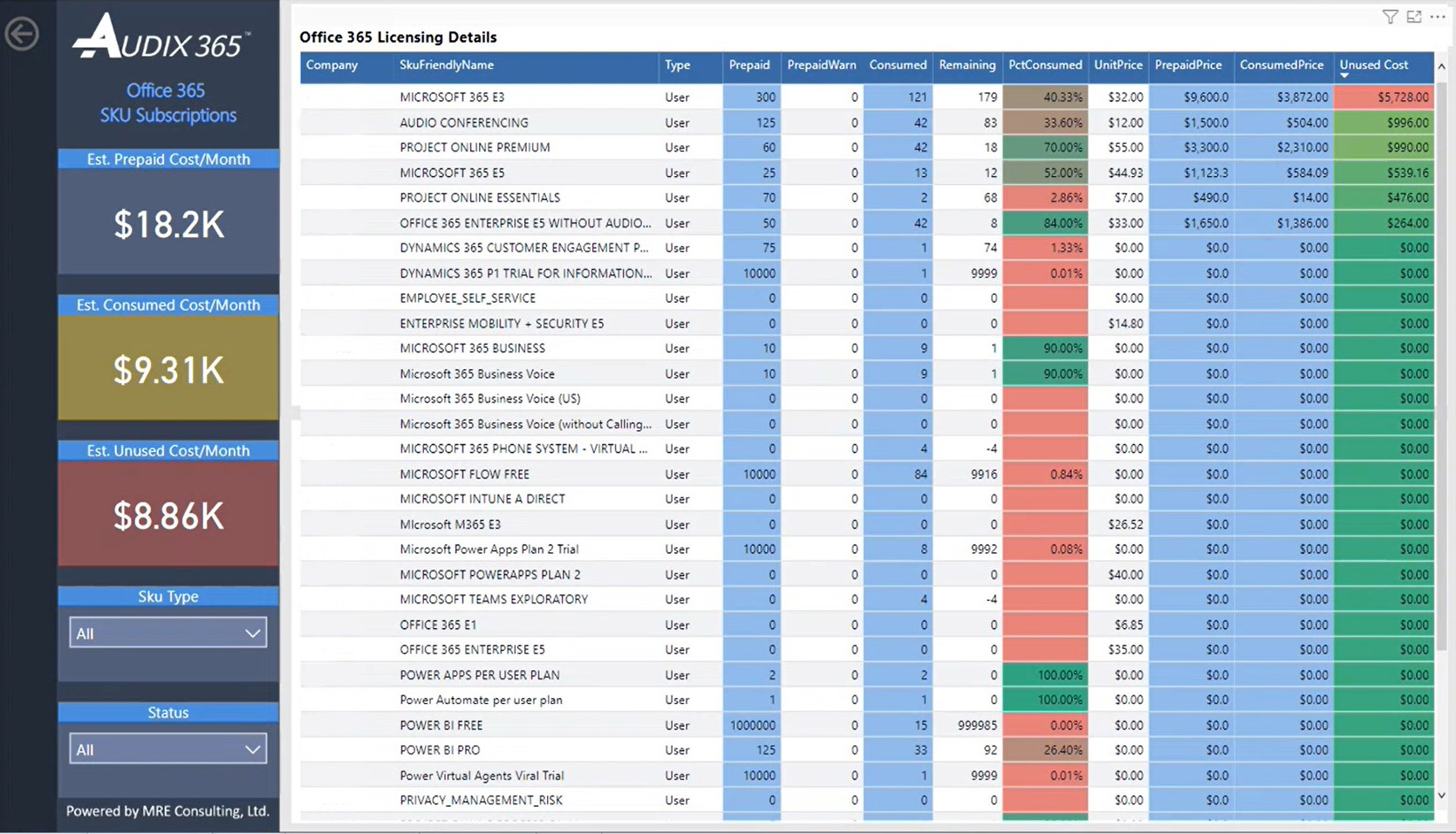Select the MICROSOFT INTUNE A DIRECT row
This screenshot has height=834, width=1456.
click(482, 499)
